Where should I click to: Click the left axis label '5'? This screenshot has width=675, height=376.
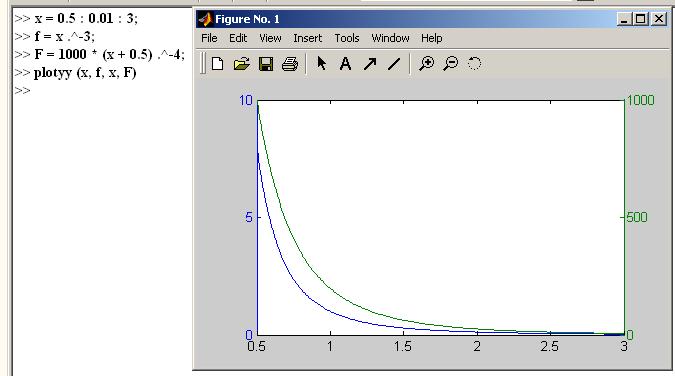[249, 218]
